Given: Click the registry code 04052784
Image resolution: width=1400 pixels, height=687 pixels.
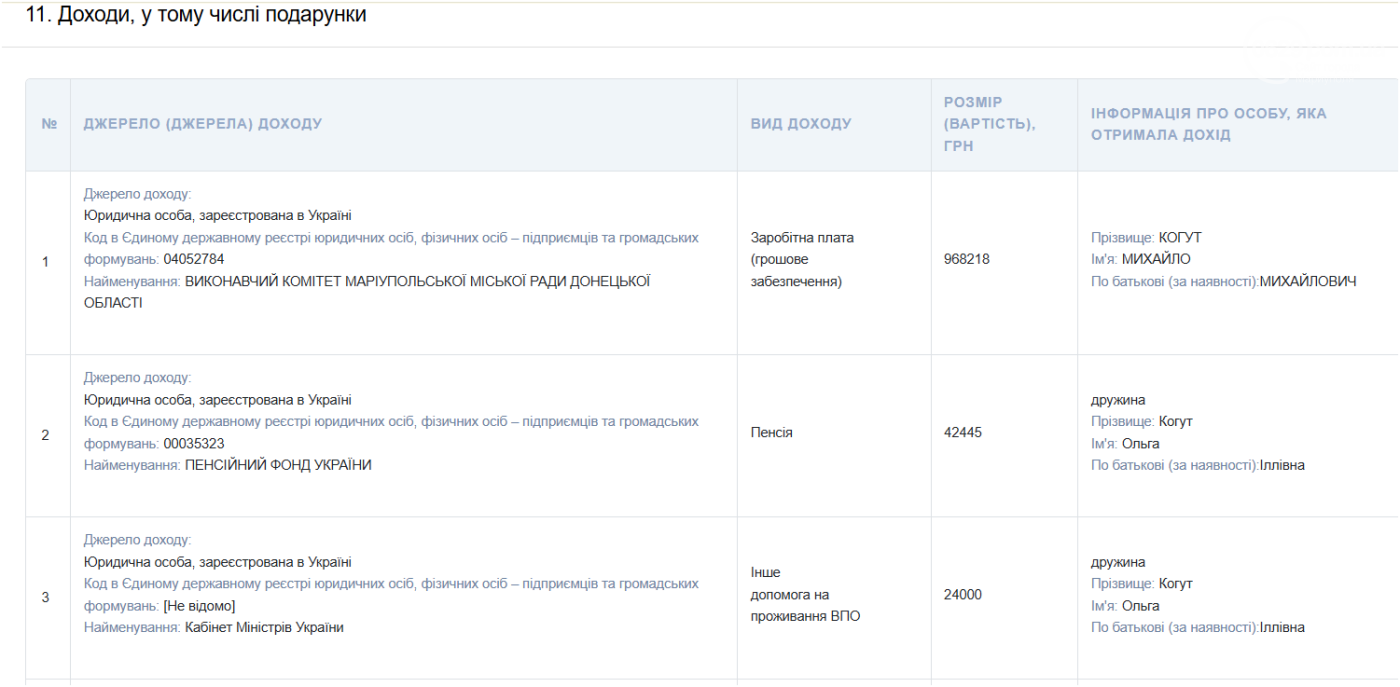Looking at the screenshot, I should coord(201,259).
